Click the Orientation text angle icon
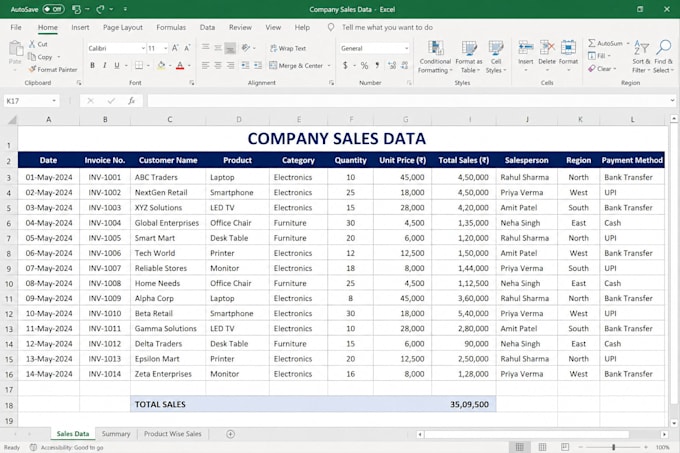 tap(246, 48)
